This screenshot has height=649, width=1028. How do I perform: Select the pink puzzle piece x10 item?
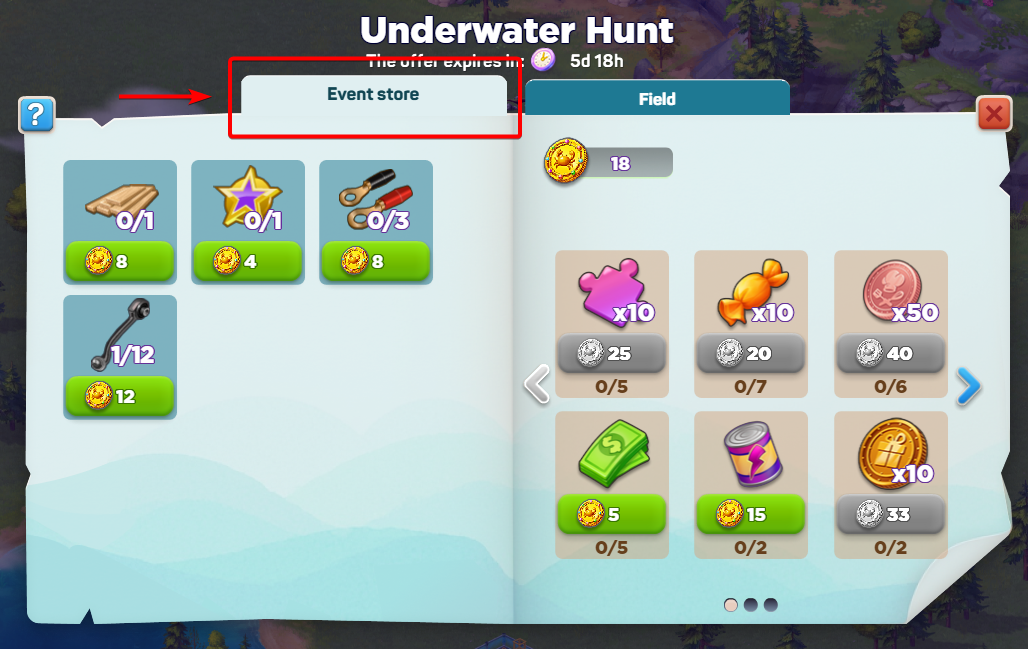[x=612, y=292]
